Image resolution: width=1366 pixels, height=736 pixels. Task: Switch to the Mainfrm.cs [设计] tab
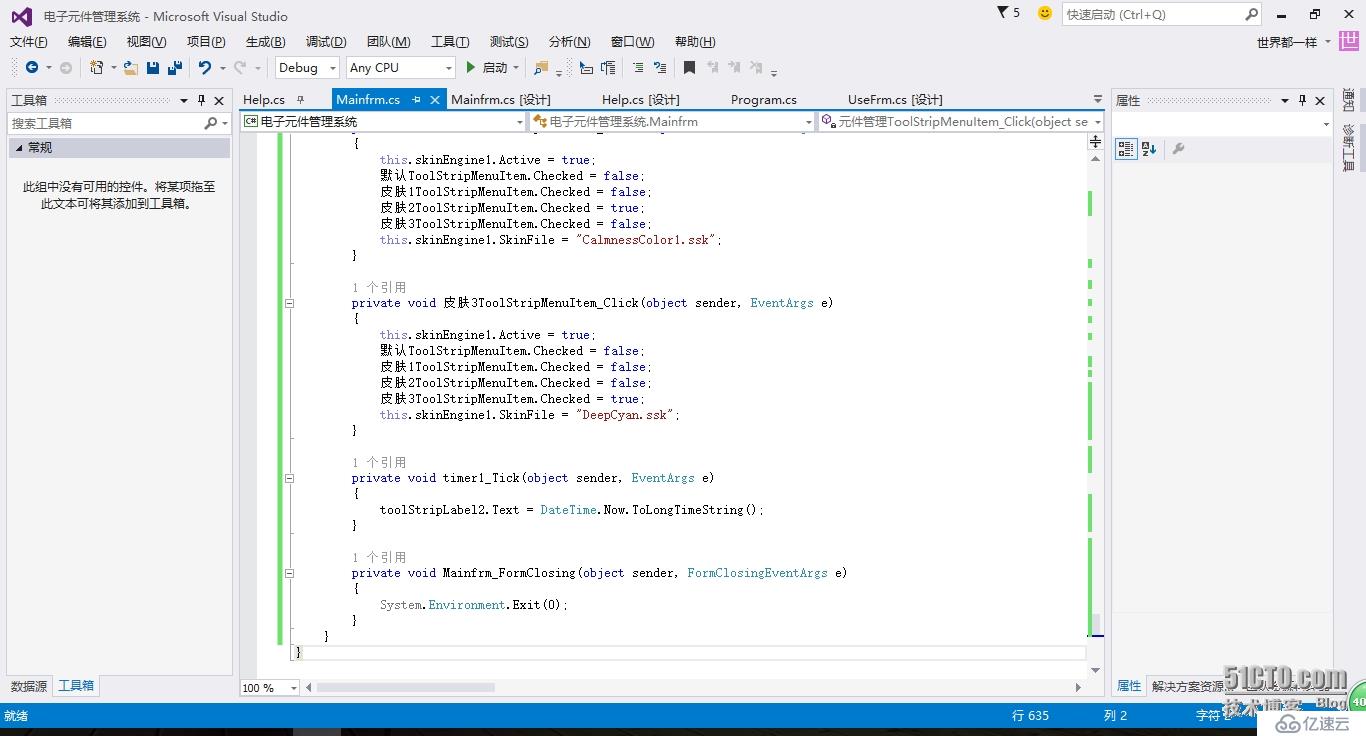[x=501, y=99]
